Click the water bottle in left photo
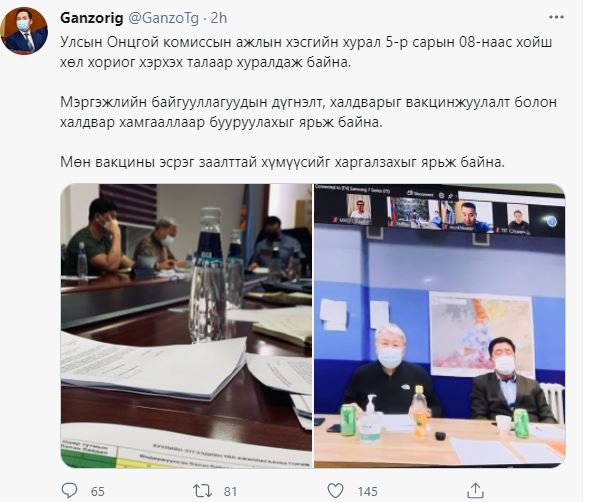594x502 pixels. (208, 275)
